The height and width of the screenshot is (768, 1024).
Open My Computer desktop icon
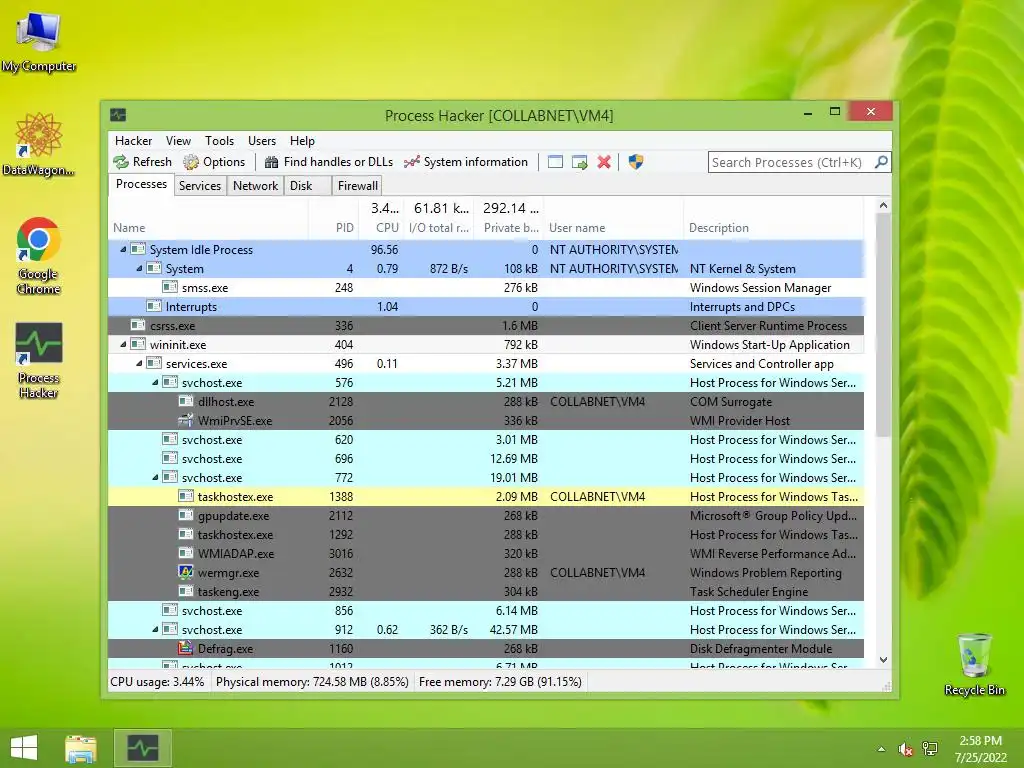[x=39, y=41]
